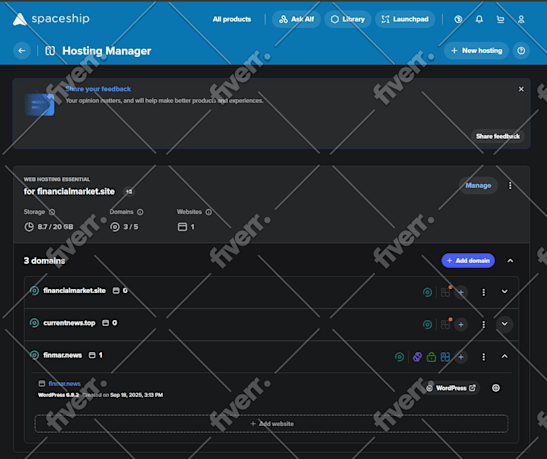Click green domain status icon for currentnews.top
This screenshot has height=459, width=547.
[427, 324]
